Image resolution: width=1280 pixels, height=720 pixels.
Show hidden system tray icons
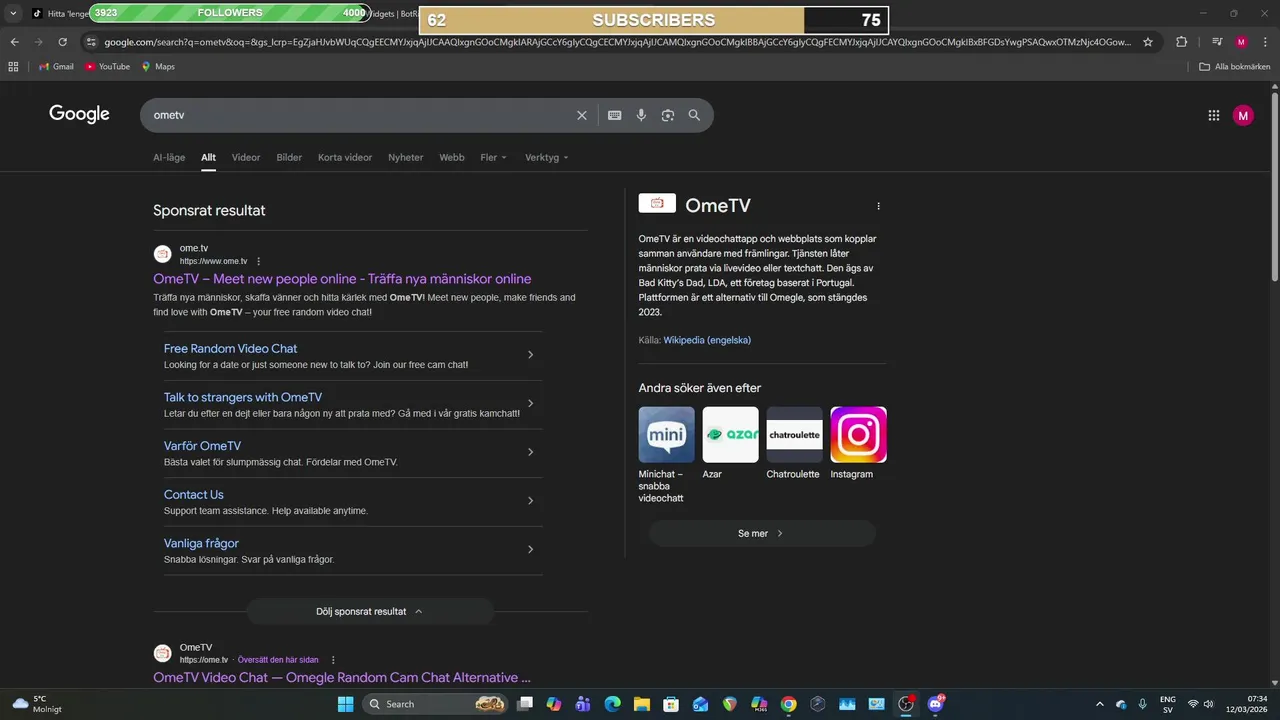1100,704
